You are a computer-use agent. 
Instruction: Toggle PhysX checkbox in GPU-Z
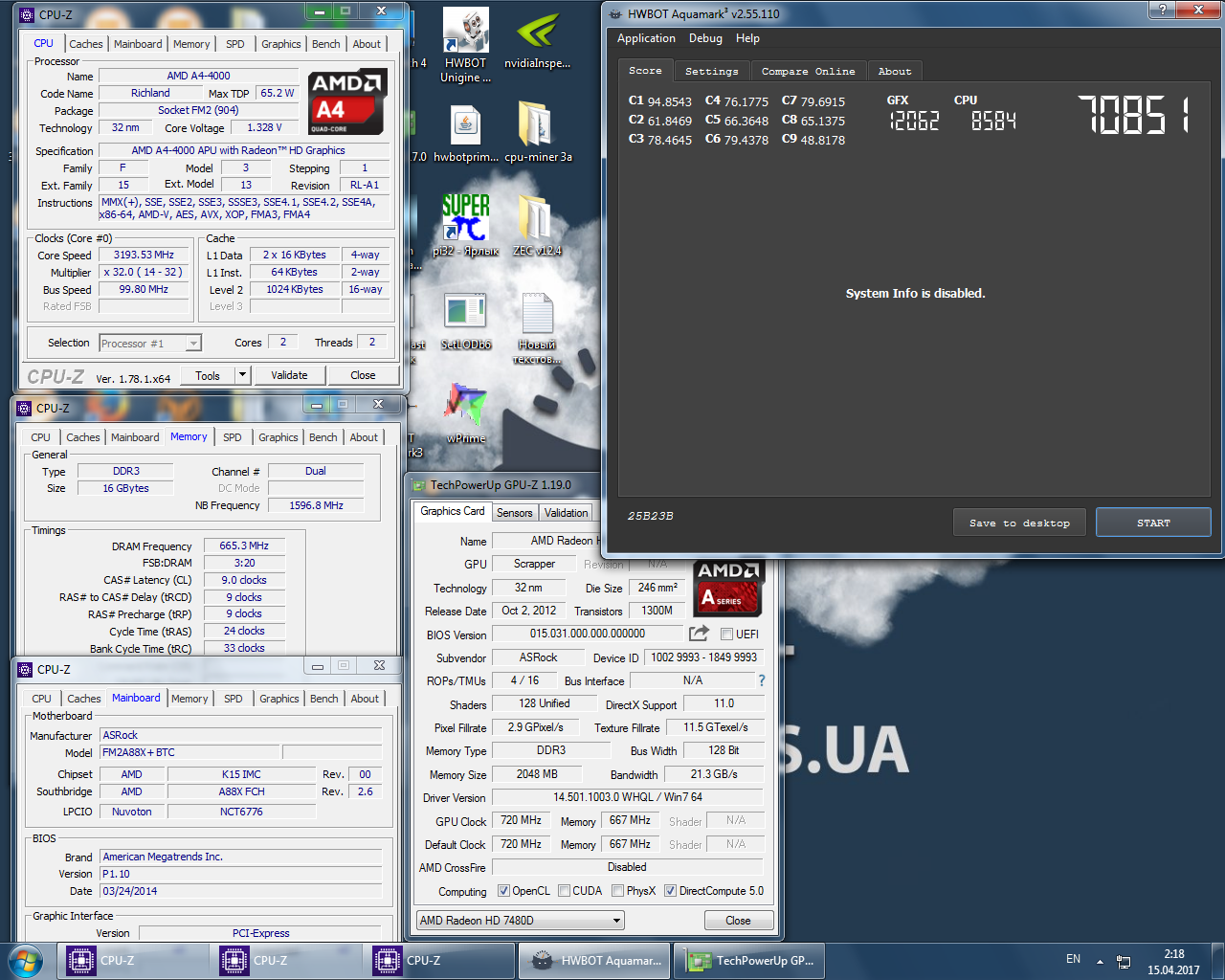pos(618,891)
